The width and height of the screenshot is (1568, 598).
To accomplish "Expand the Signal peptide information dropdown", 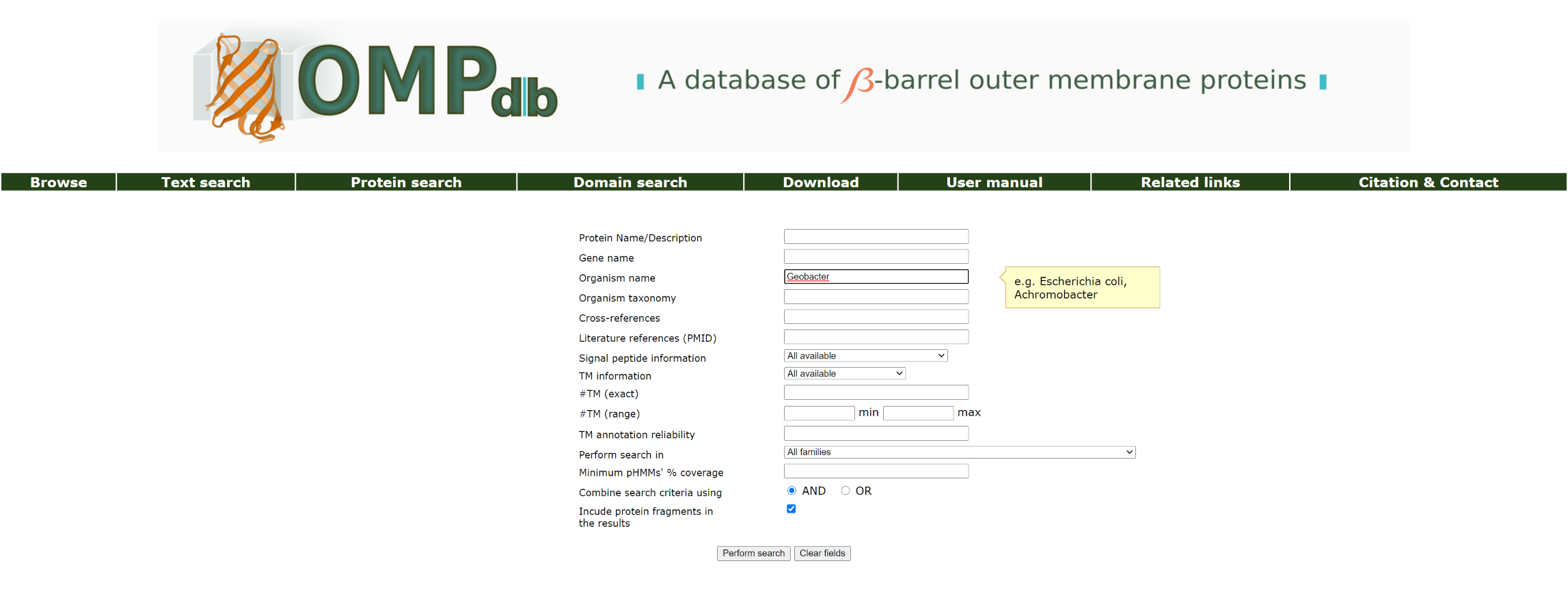I will (865, 355).
